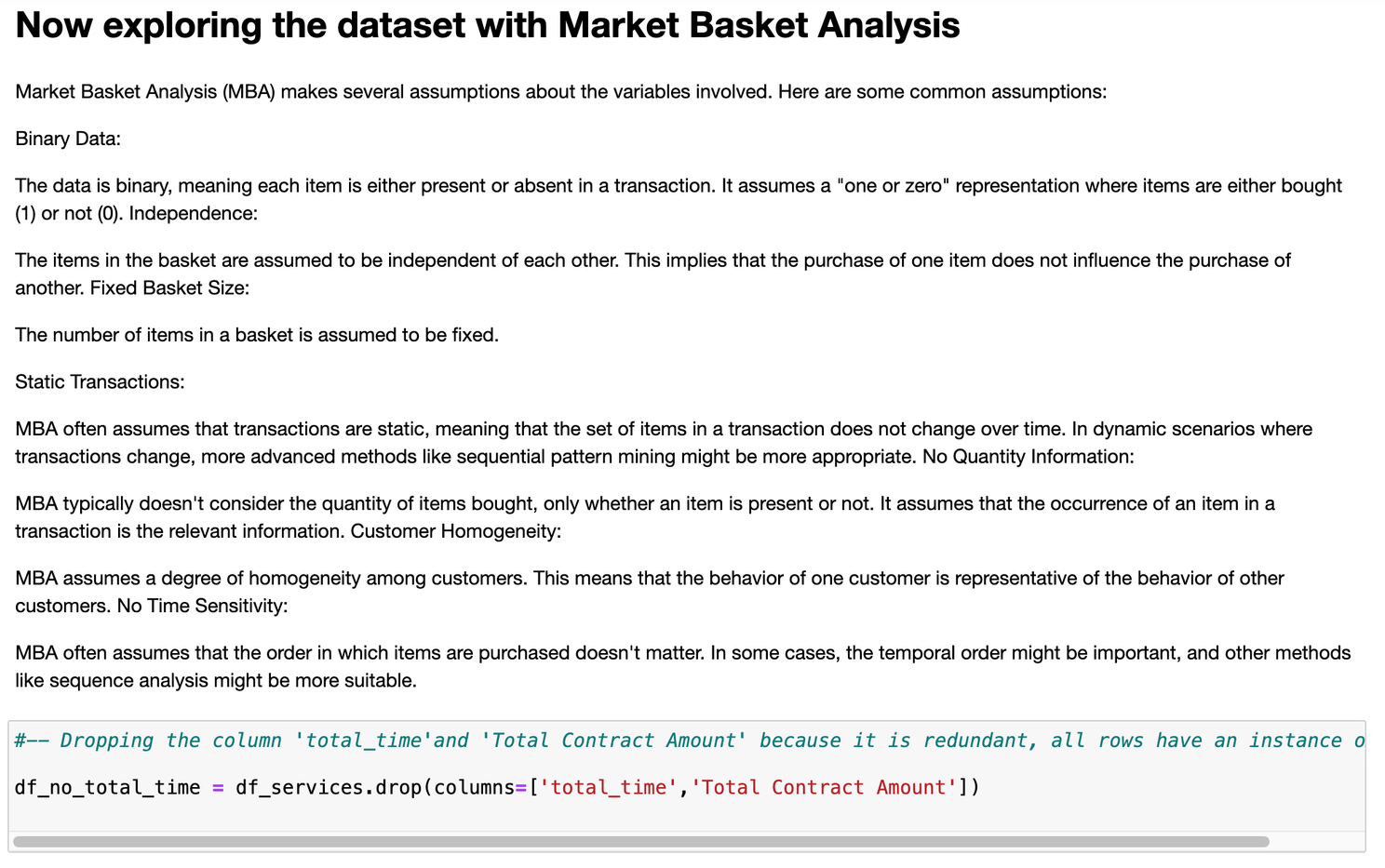Image resolution: width=1385 pixels, height=868 pixels.
Task: Click the 'Independence:' text
Action: click(193, 213)
